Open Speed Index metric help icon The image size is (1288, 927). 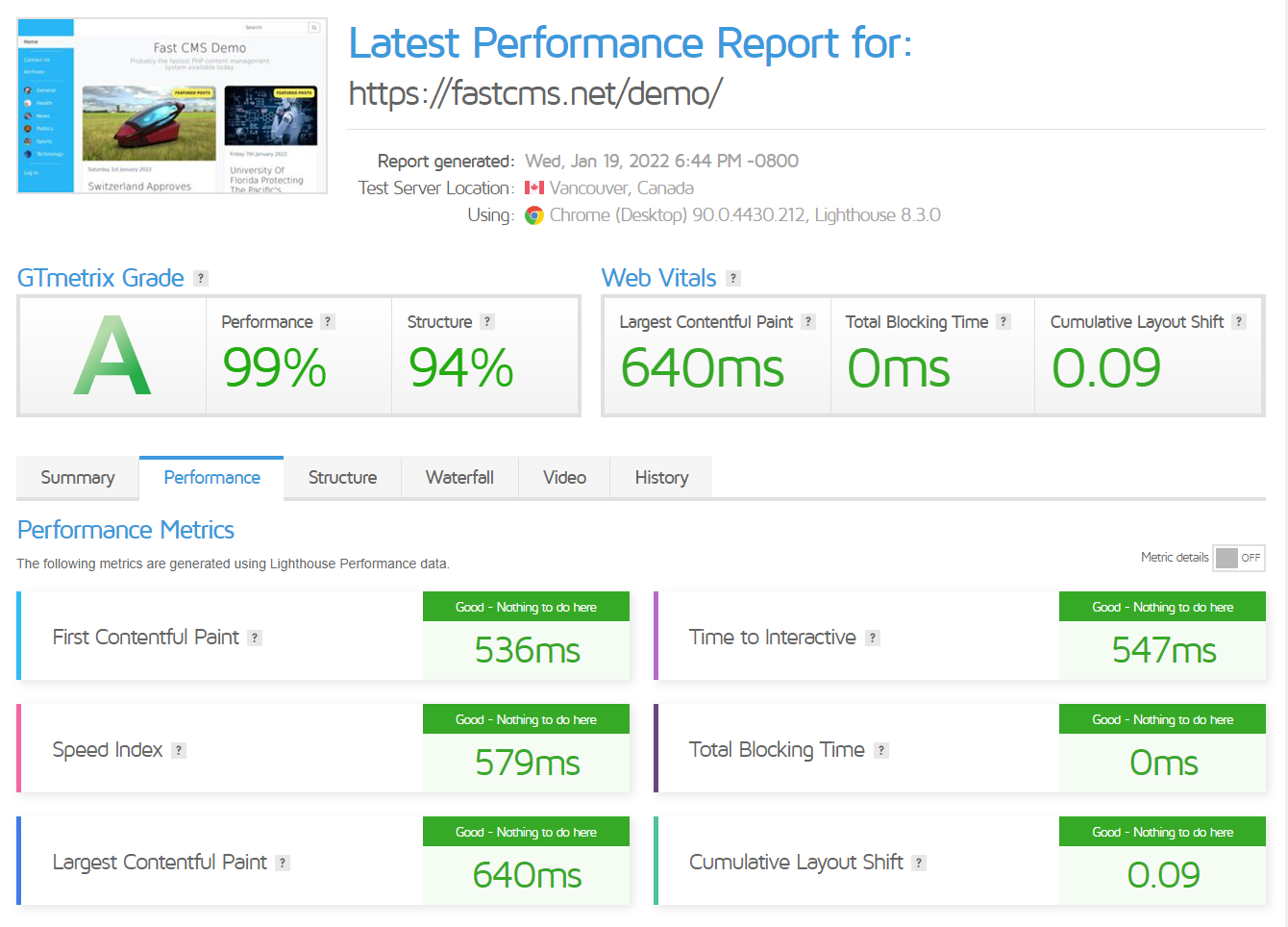[x=179, y=750]
